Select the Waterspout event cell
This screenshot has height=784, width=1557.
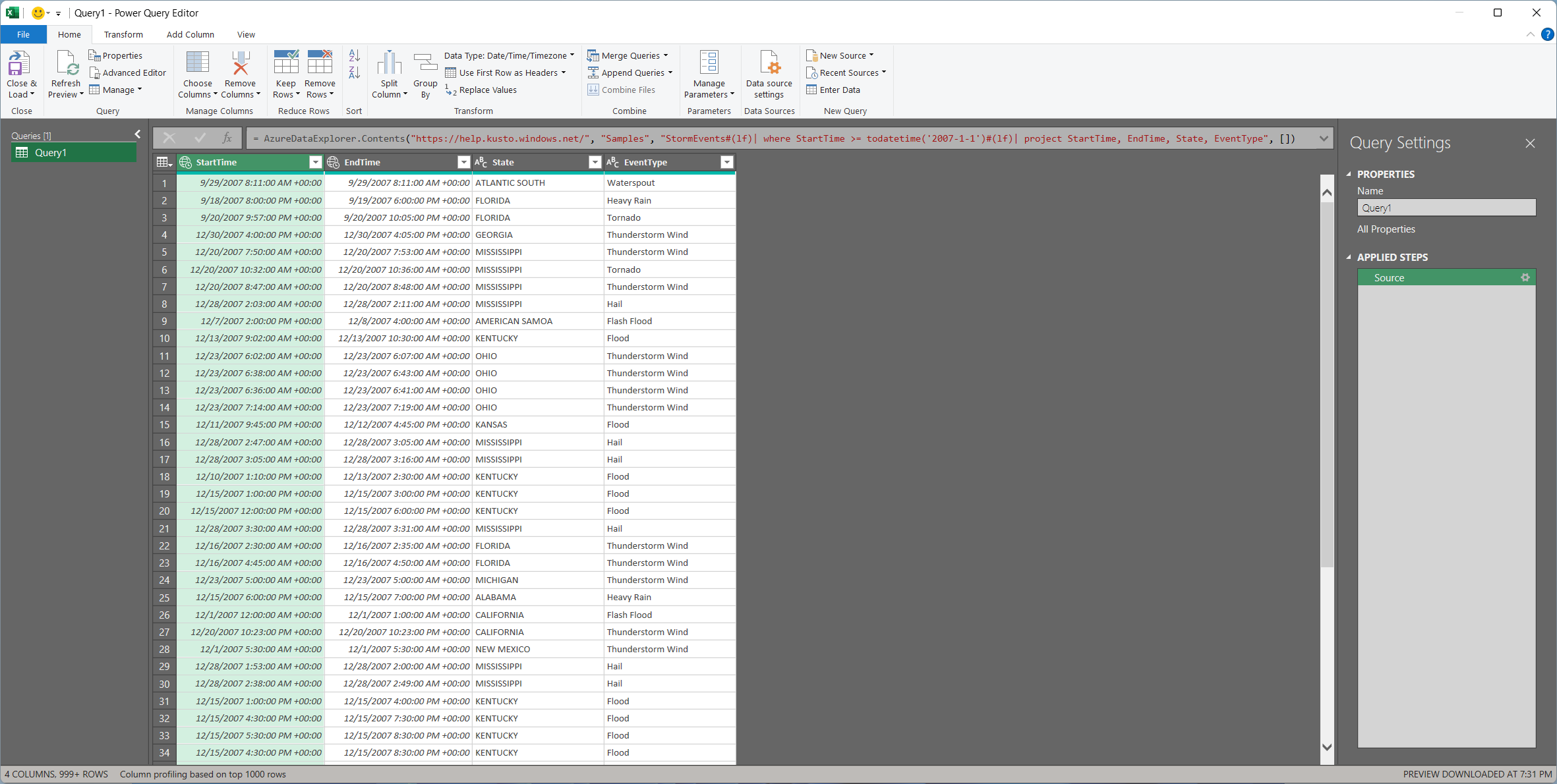click(670, 183)
